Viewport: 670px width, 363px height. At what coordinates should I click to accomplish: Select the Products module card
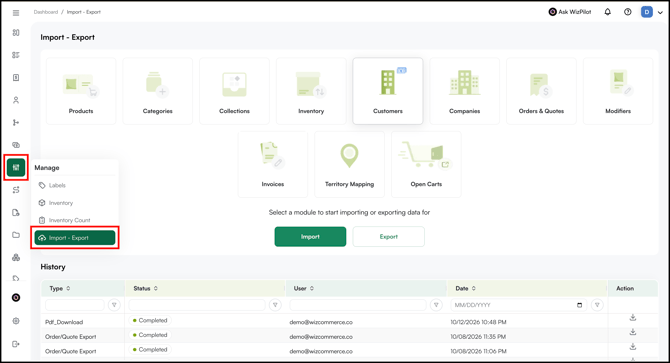point(81,91)
